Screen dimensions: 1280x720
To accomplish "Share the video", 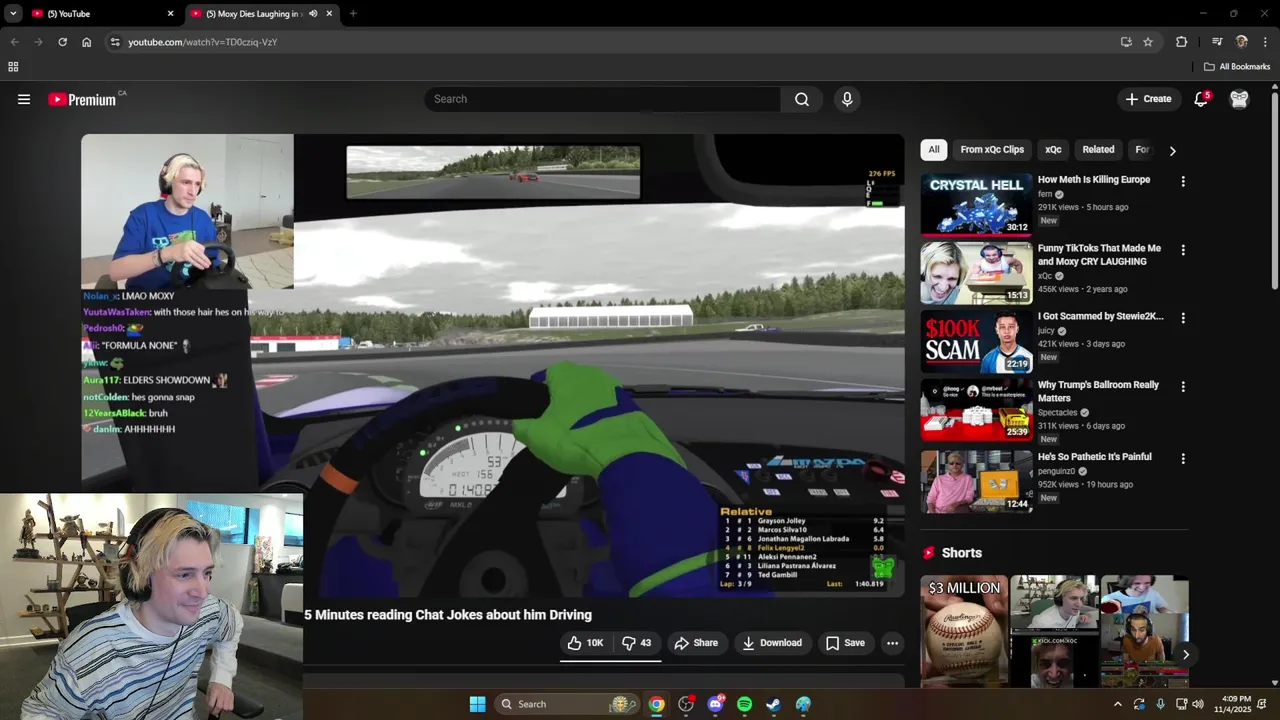I will [x=695, y=643].
